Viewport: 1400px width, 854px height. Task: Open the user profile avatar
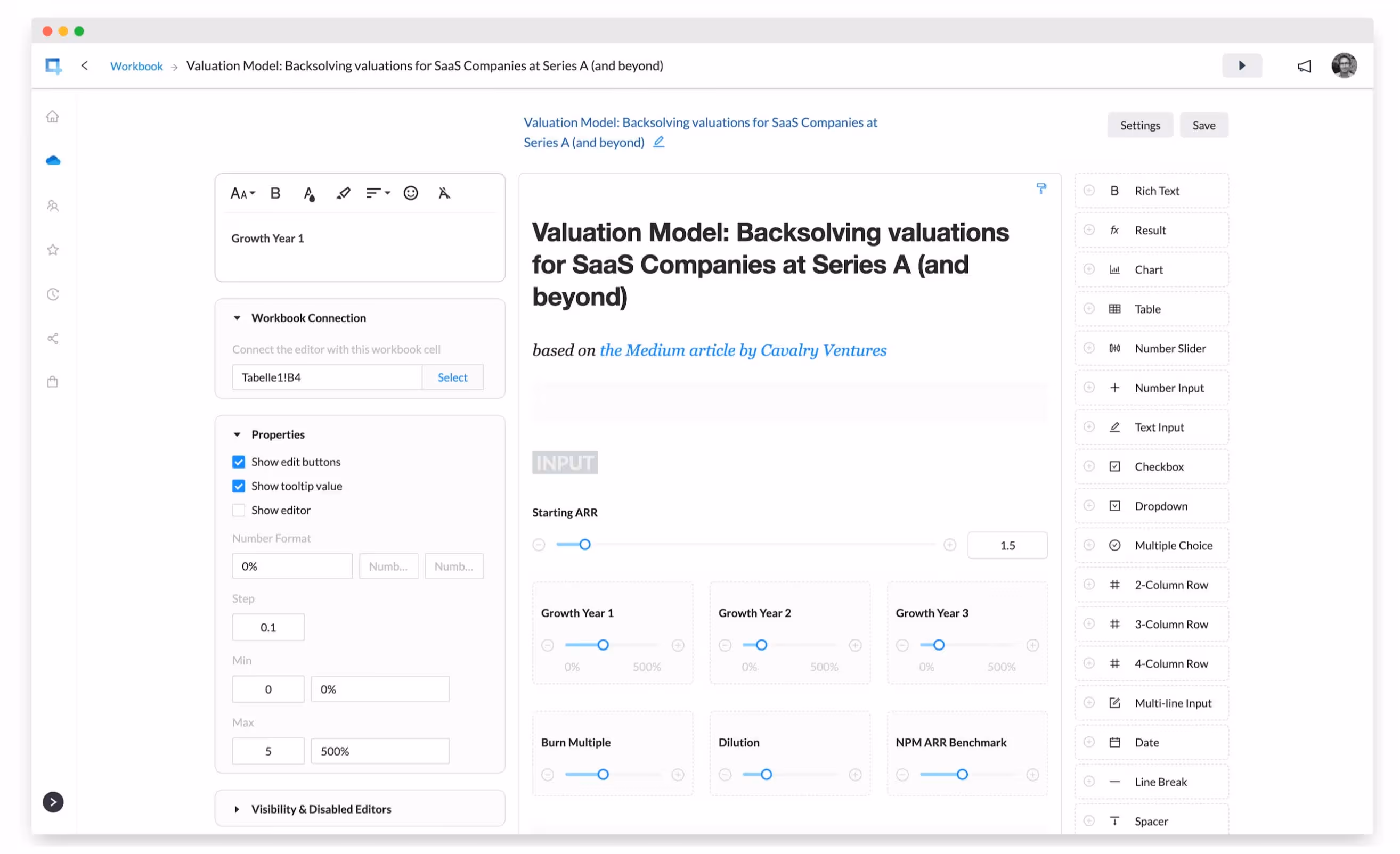pos(1344,66)
